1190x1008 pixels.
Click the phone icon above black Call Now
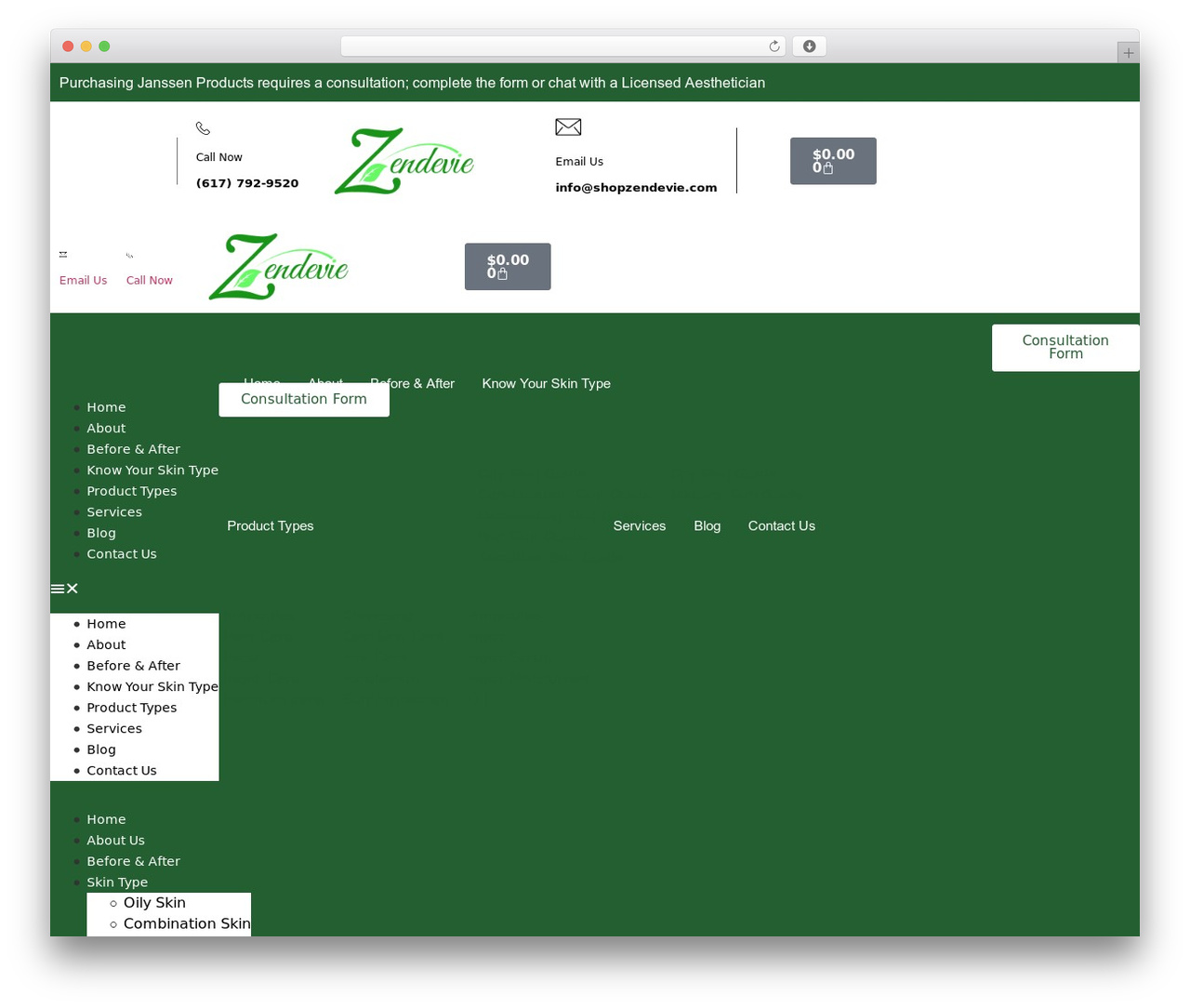click(x=203, y=128)
